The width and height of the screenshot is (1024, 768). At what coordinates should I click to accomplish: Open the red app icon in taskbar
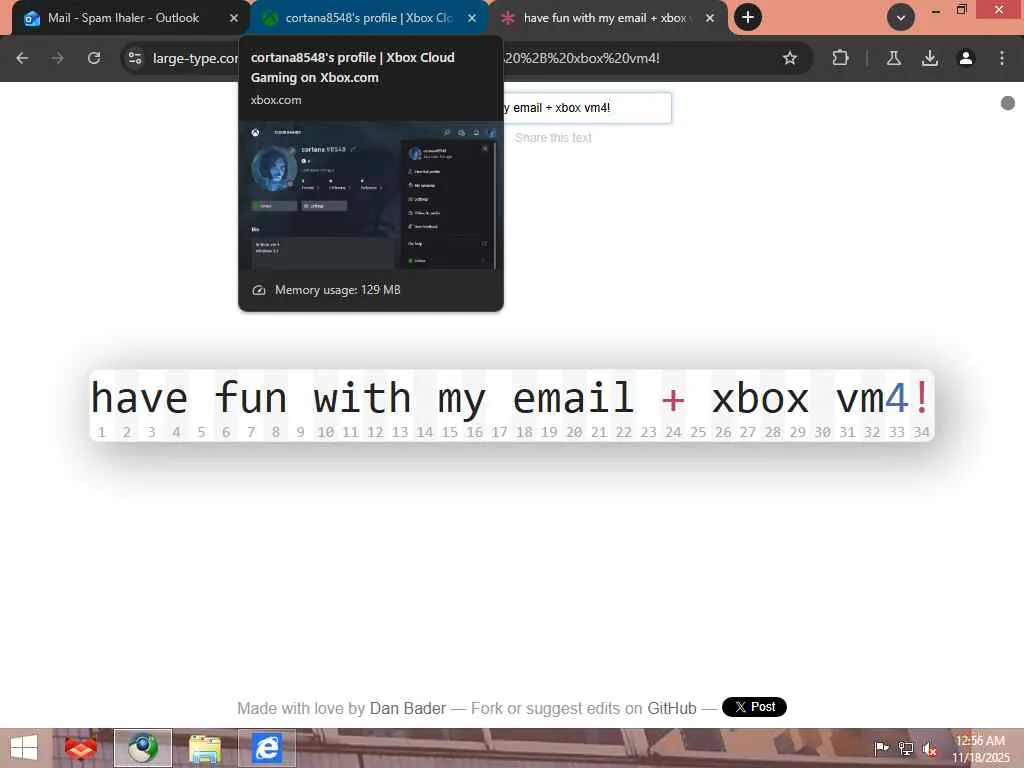81,748
